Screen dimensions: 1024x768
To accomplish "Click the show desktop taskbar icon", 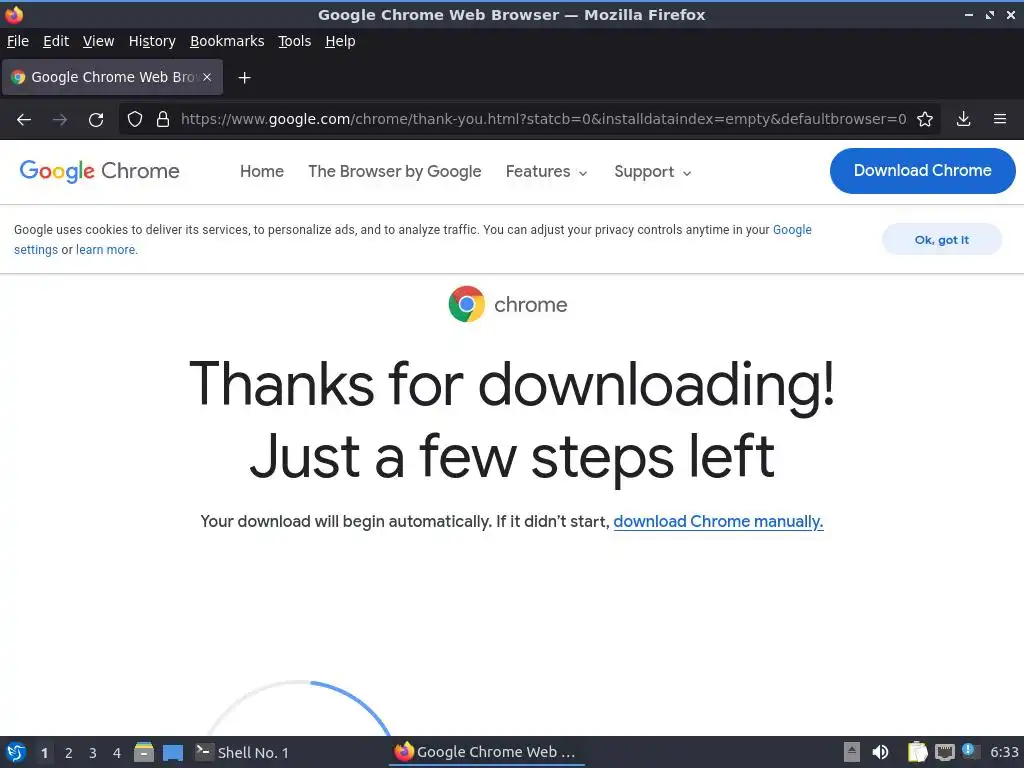I will click(x=172, y=752).
